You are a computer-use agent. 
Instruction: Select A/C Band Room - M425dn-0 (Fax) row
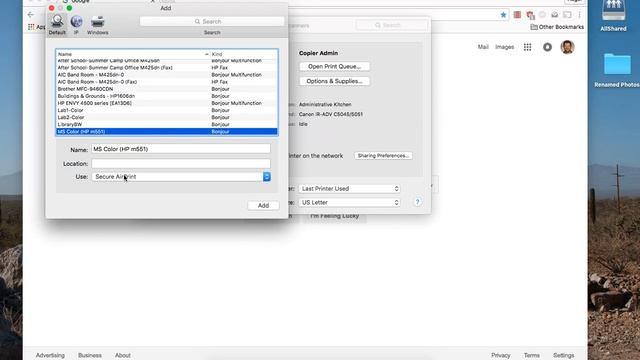pos(167,82)
